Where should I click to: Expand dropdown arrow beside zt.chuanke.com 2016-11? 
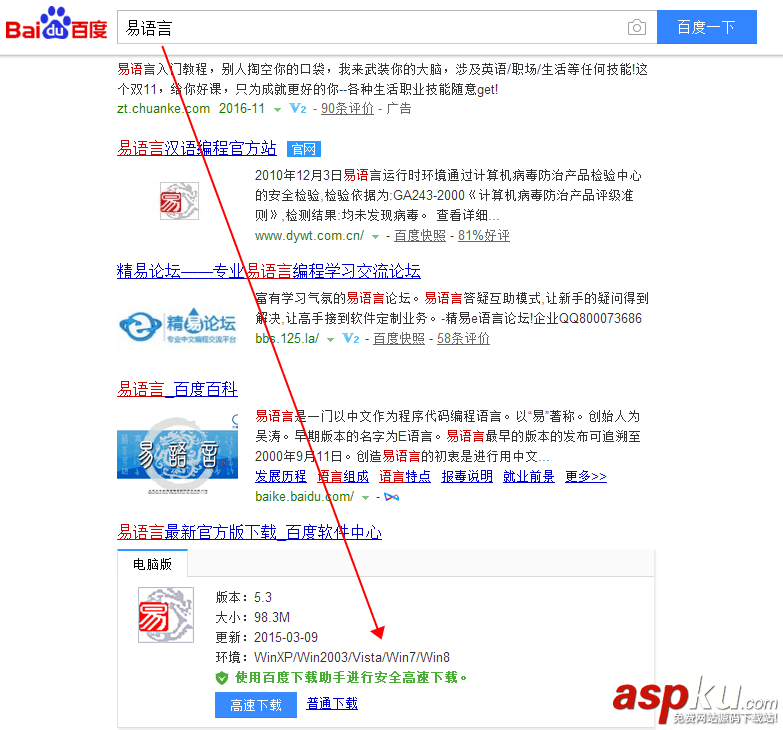tap(277, 109)
